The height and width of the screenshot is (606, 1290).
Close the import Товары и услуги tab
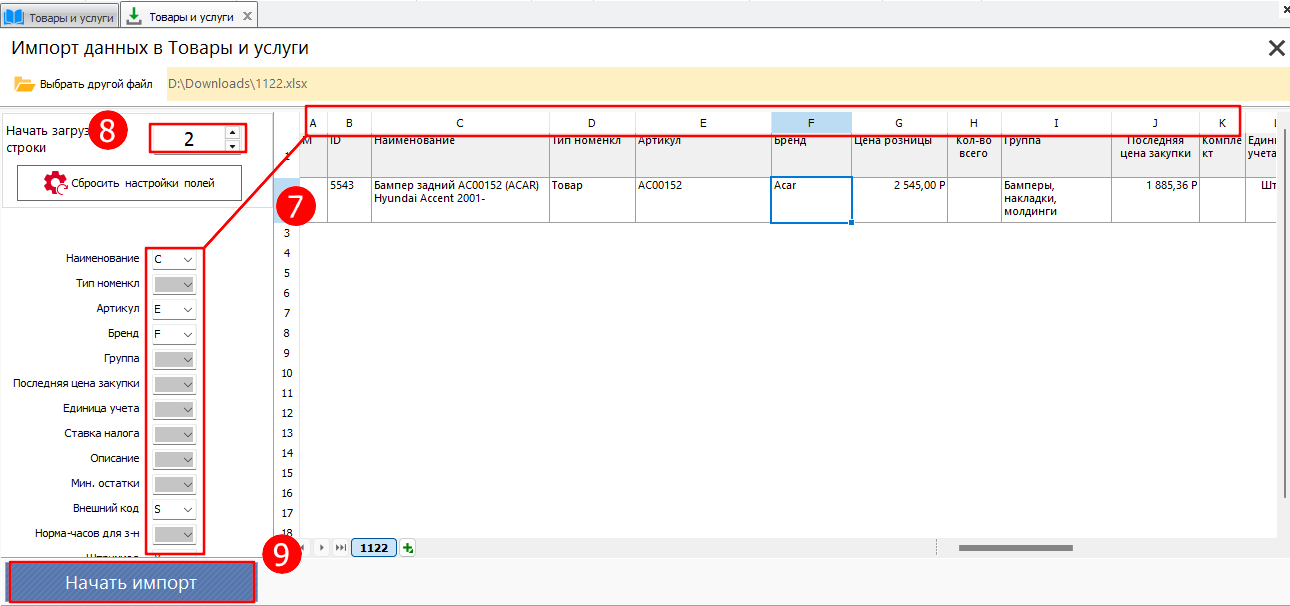(247, 16)
